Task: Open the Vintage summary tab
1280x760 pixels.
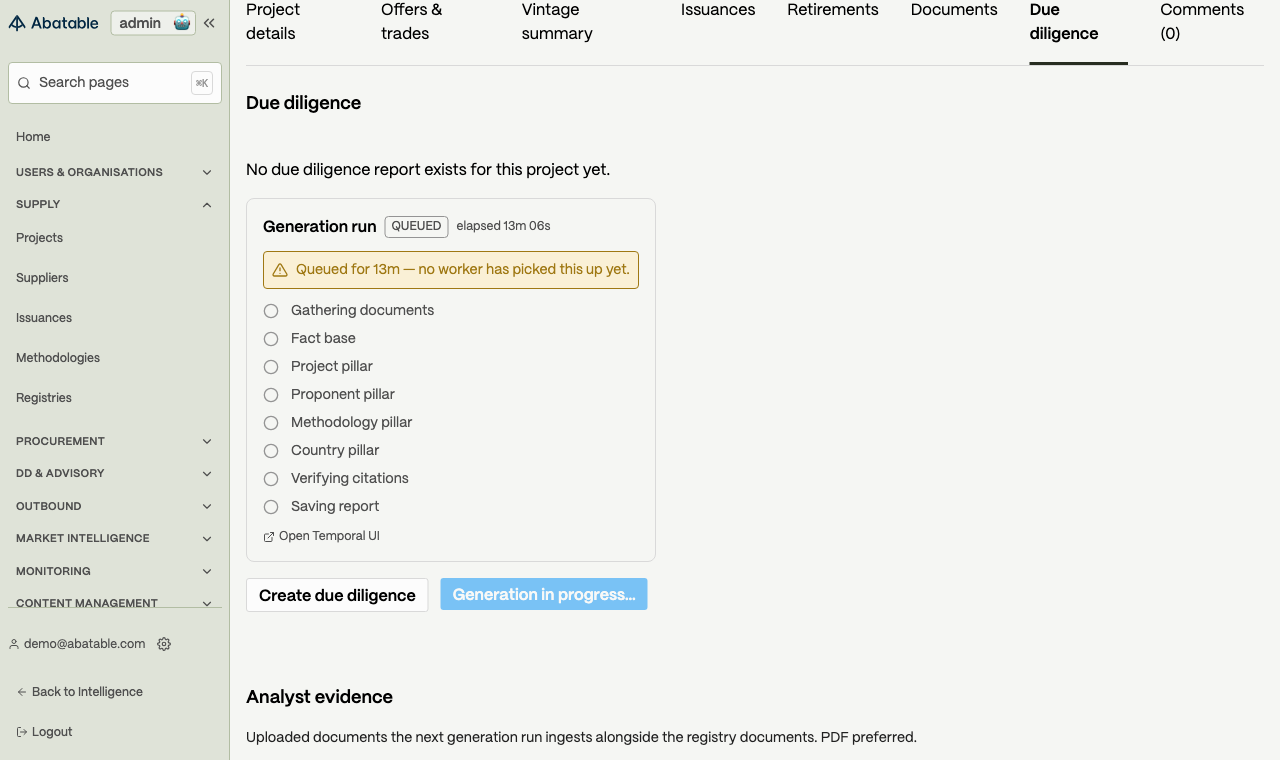Action: (557, 21)
